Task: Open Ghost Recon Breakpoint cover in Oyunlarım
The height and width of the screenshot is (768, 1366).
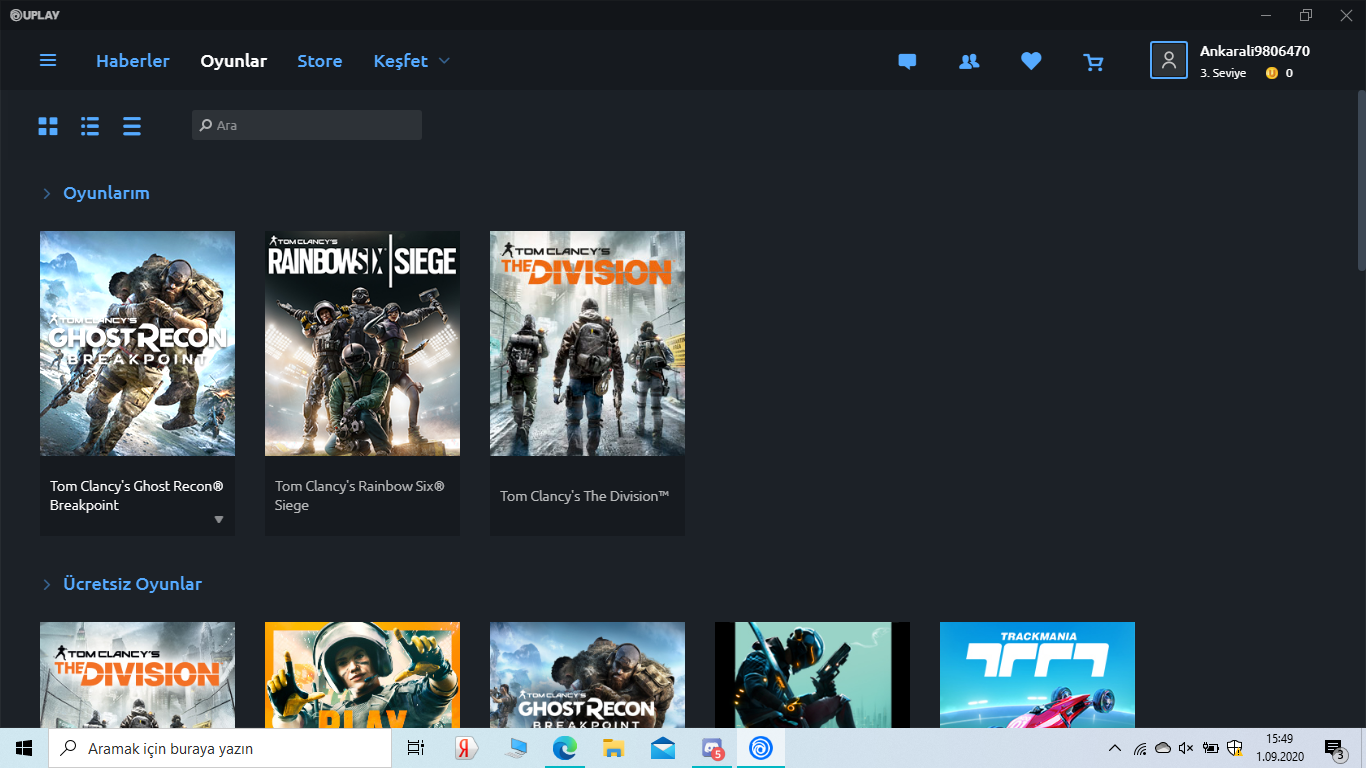Action: pyautogui.click(x=137, y=344)
